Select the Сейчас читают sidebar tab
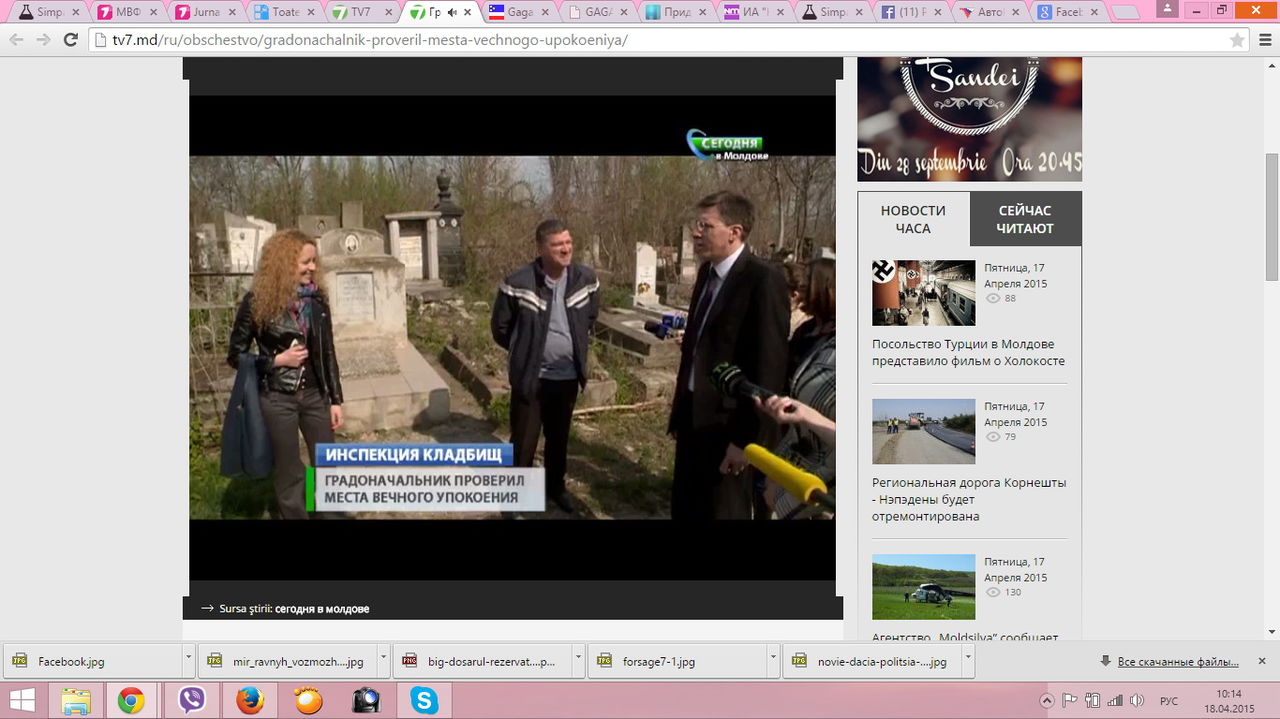1280x719 pixels. [1025, 219]
